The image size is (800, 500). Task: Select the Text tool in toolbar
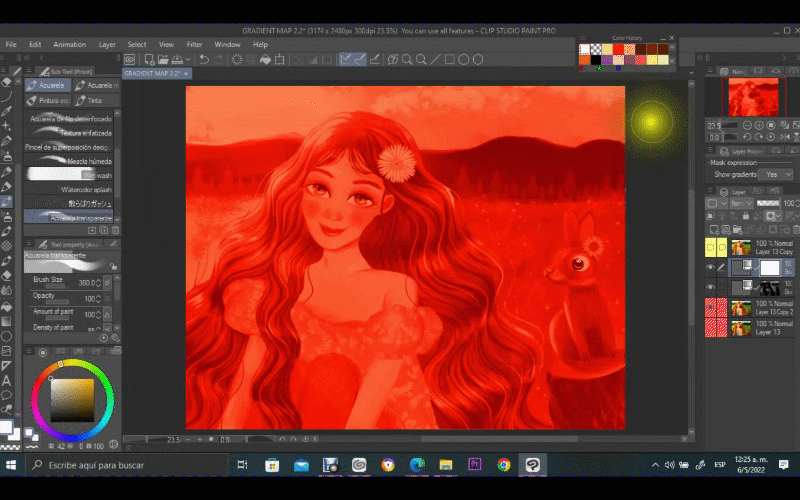tap(7, 380)
